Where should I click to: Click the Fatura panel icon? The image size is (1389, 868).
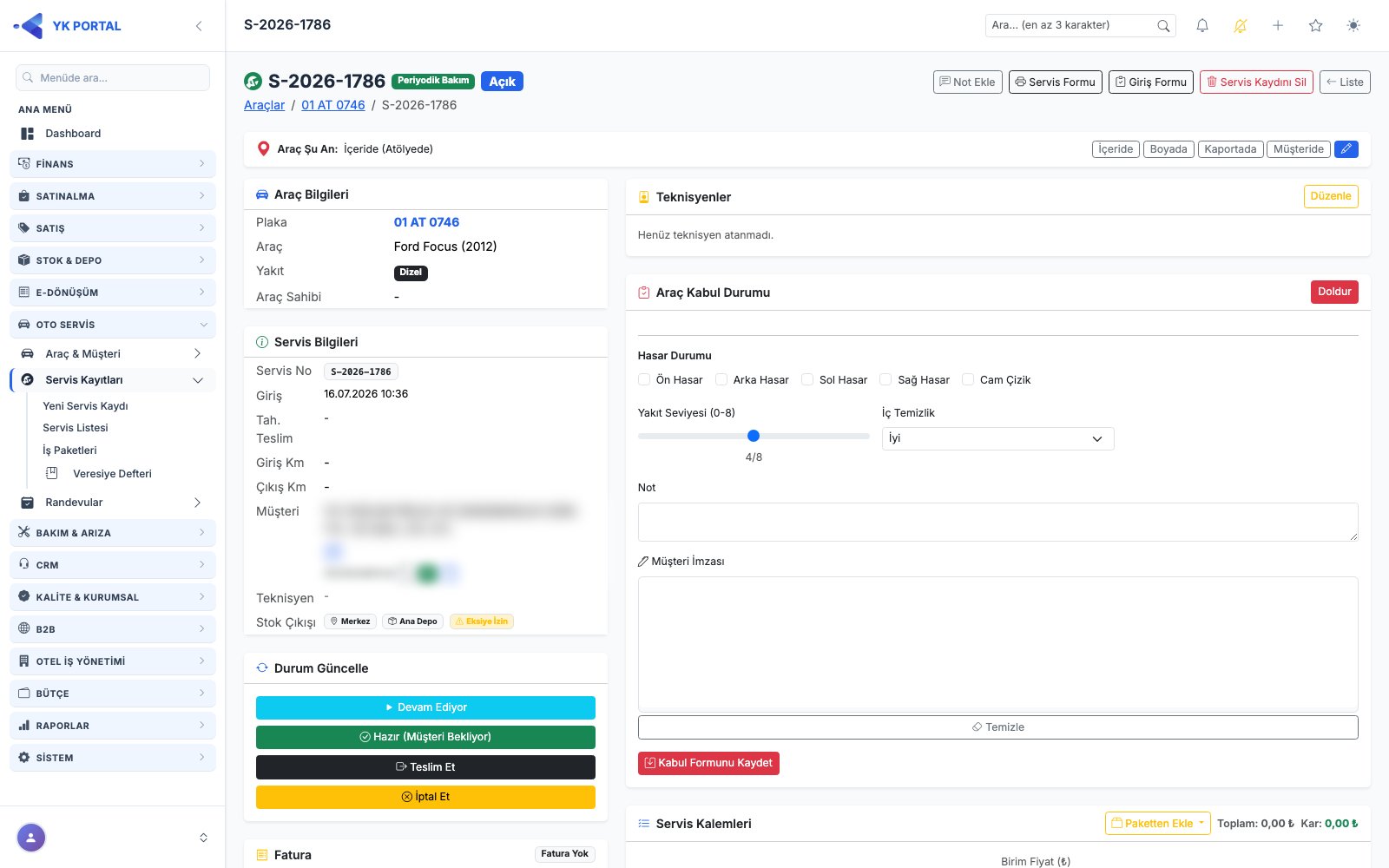(x=262, y=855)
